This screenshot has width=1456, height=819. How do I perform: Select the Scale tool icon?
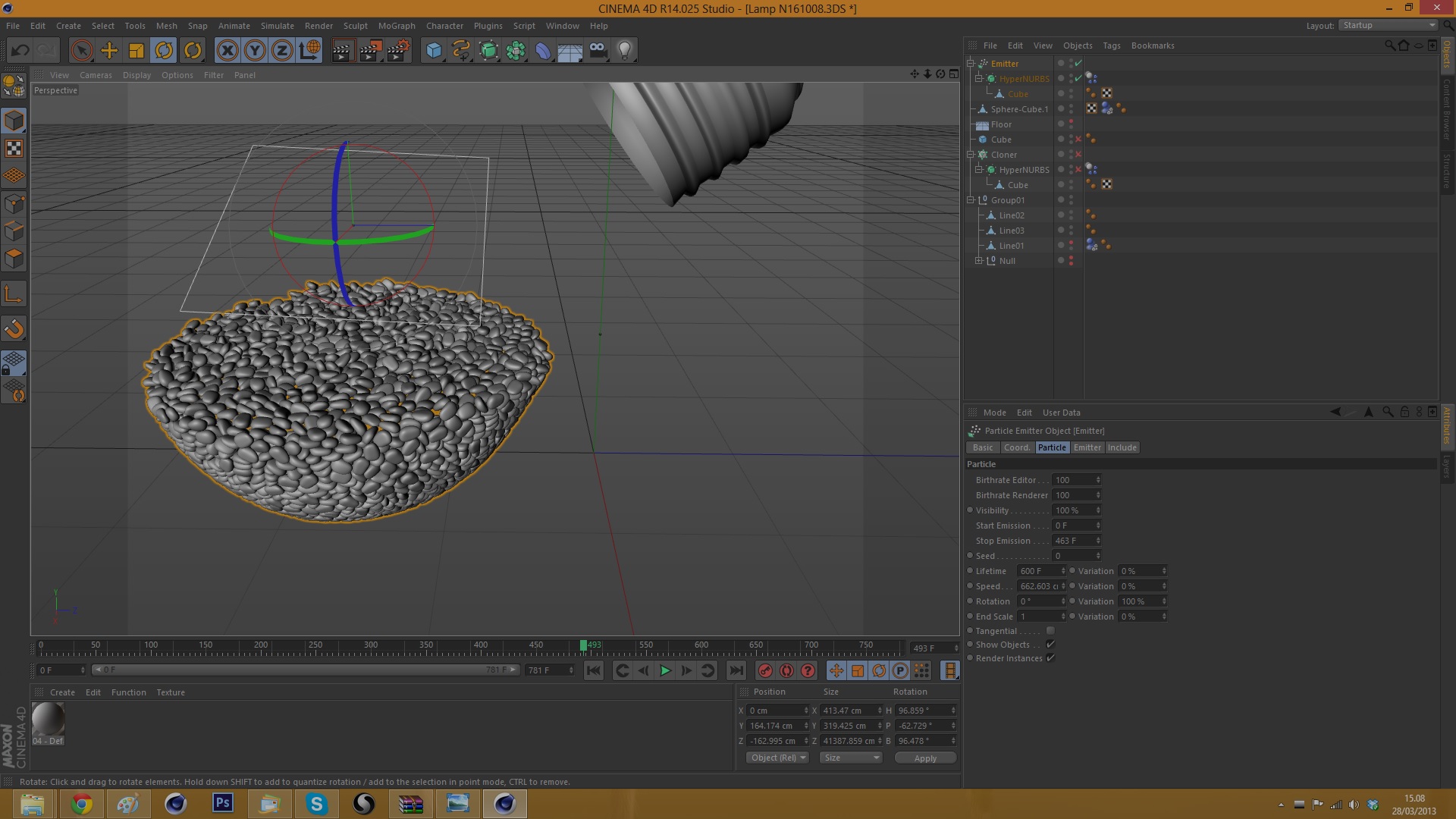136,51
